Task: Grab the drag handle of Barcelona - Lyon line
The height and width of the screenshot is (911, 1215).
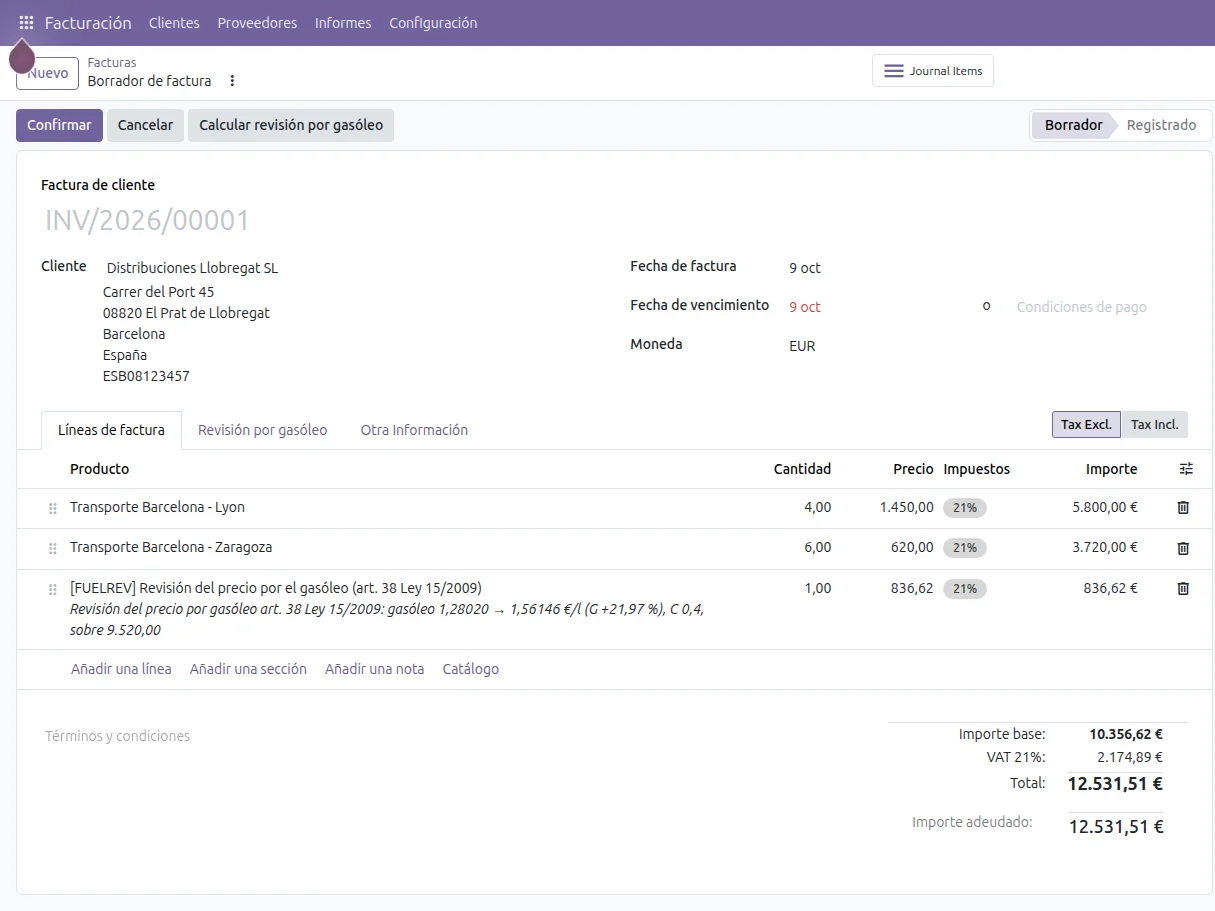Action: 53,509
